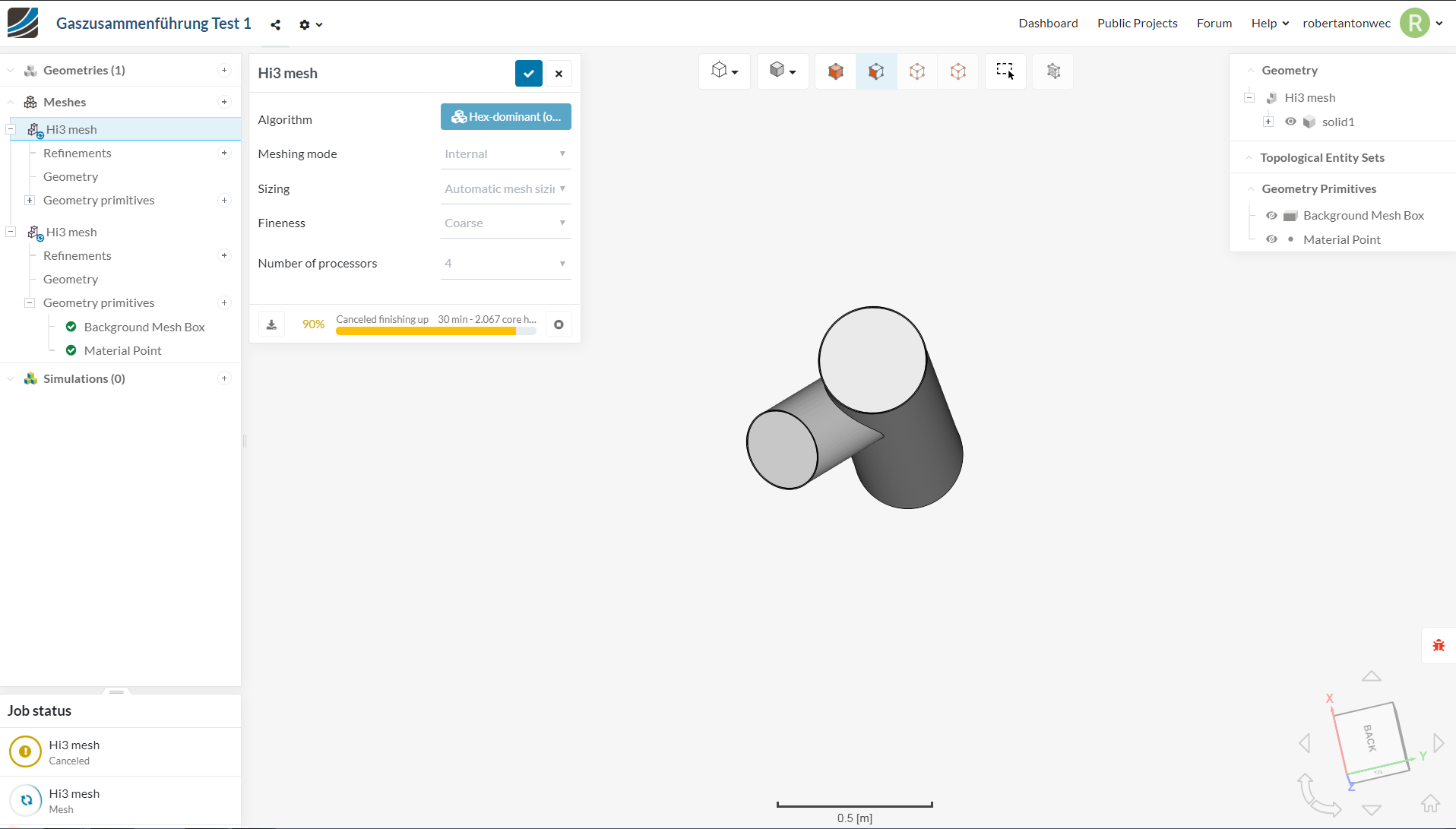This screenshot has width=1456, height=829.
Task: Activate vertex selection mode
Action: [x=958, y=71]
